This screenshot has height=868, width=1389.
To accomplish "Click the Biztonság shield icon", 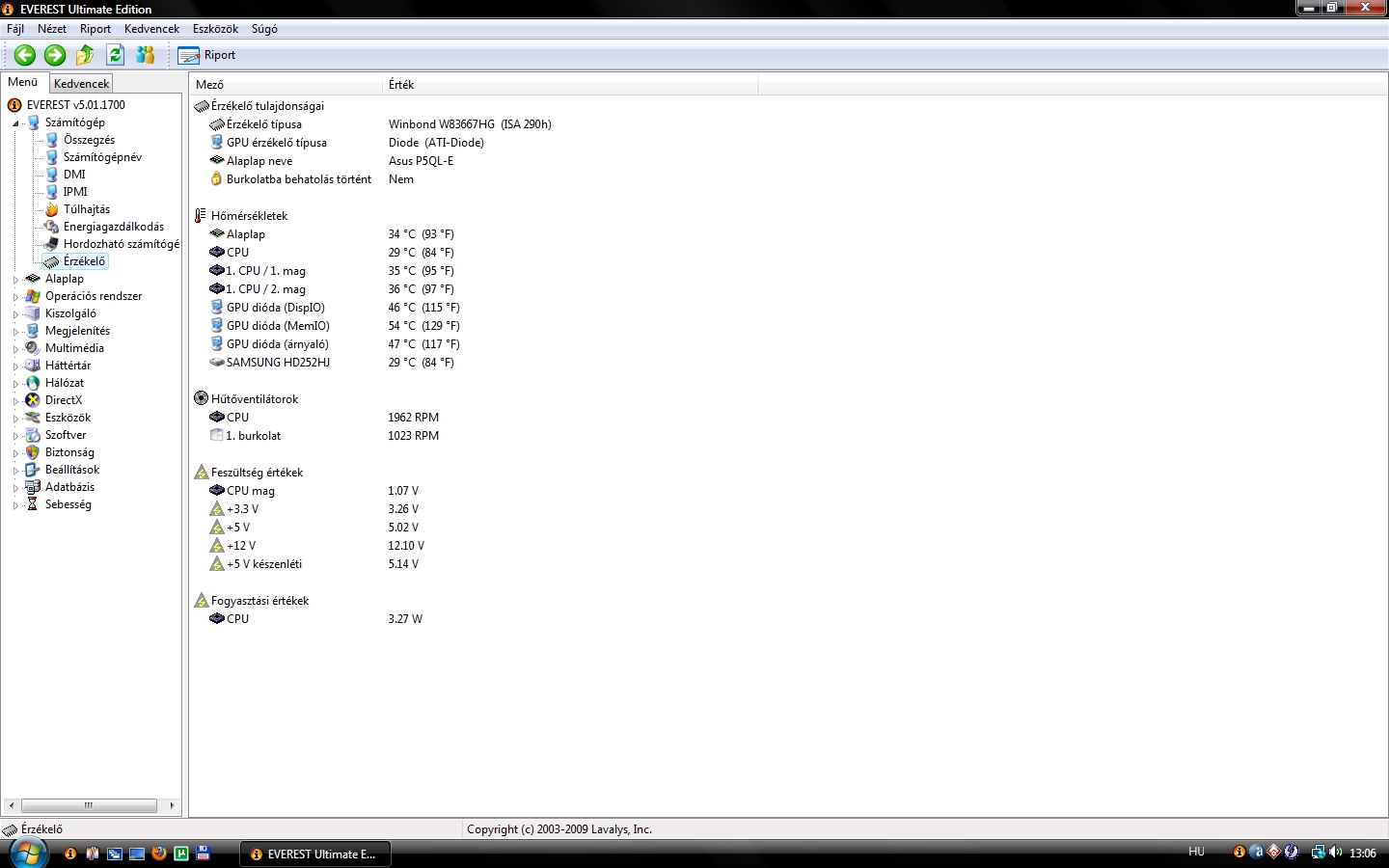I will point(33,452).
